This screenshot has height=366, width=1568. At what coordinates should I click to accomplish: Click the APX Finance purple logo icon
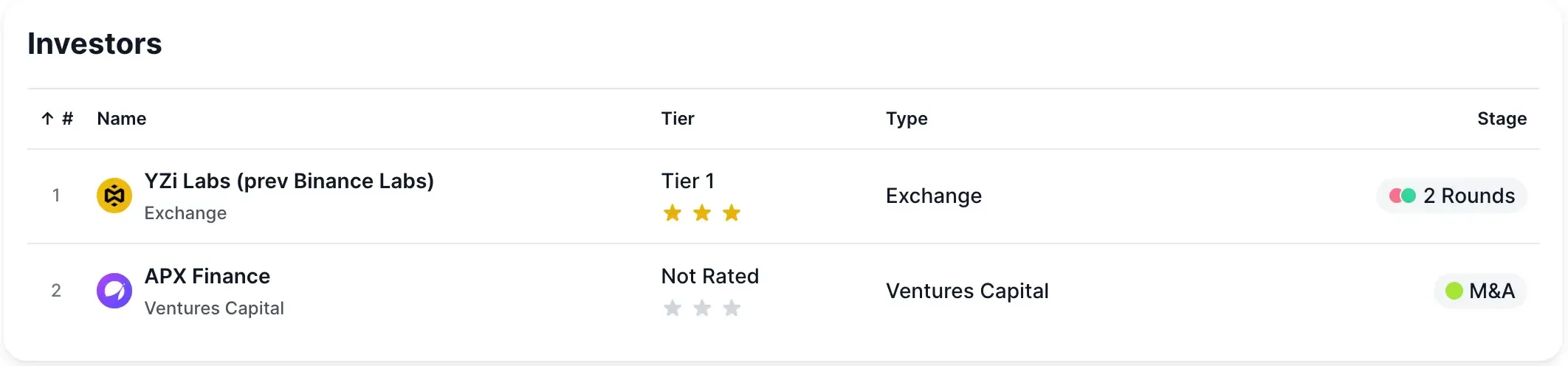(x=114, y=291)
